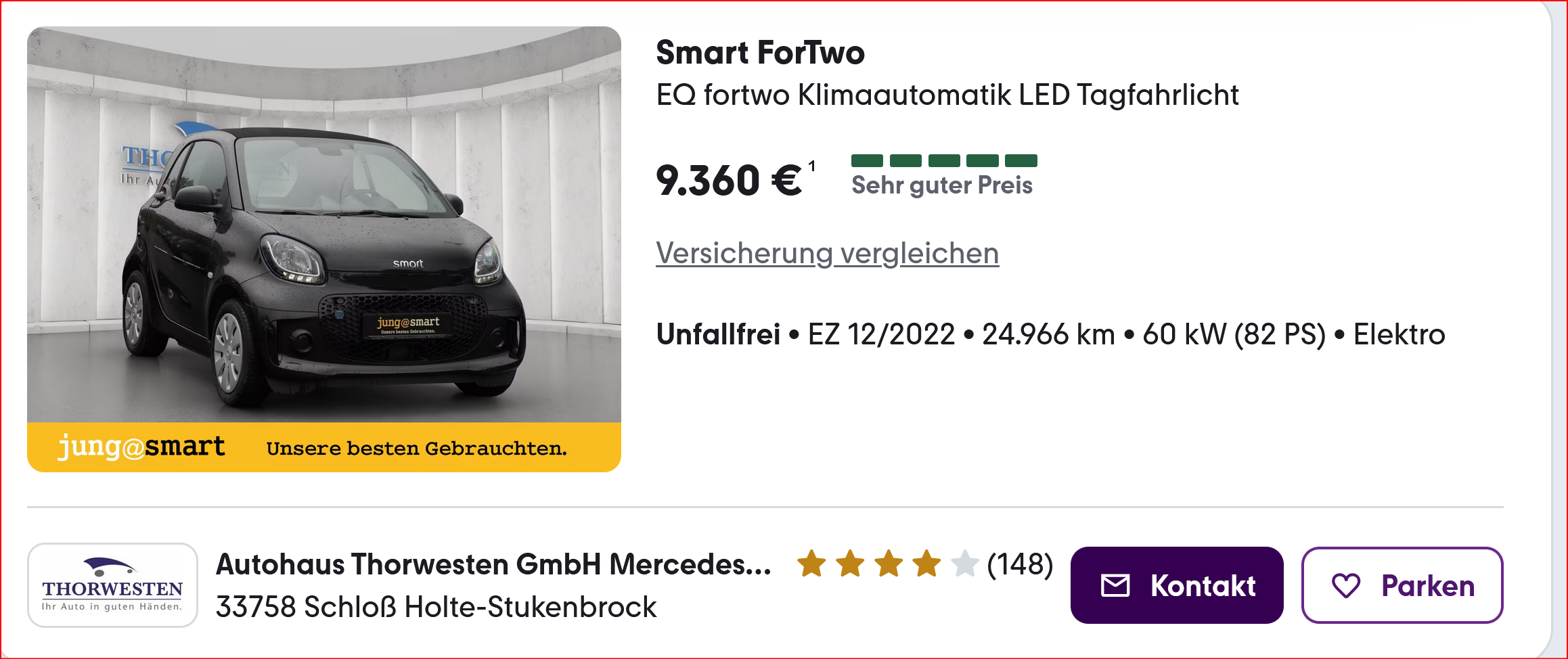The image size is (1568, 659).
Task: Open the Versicherung vergleichen link
Action: tap(827, 254)
